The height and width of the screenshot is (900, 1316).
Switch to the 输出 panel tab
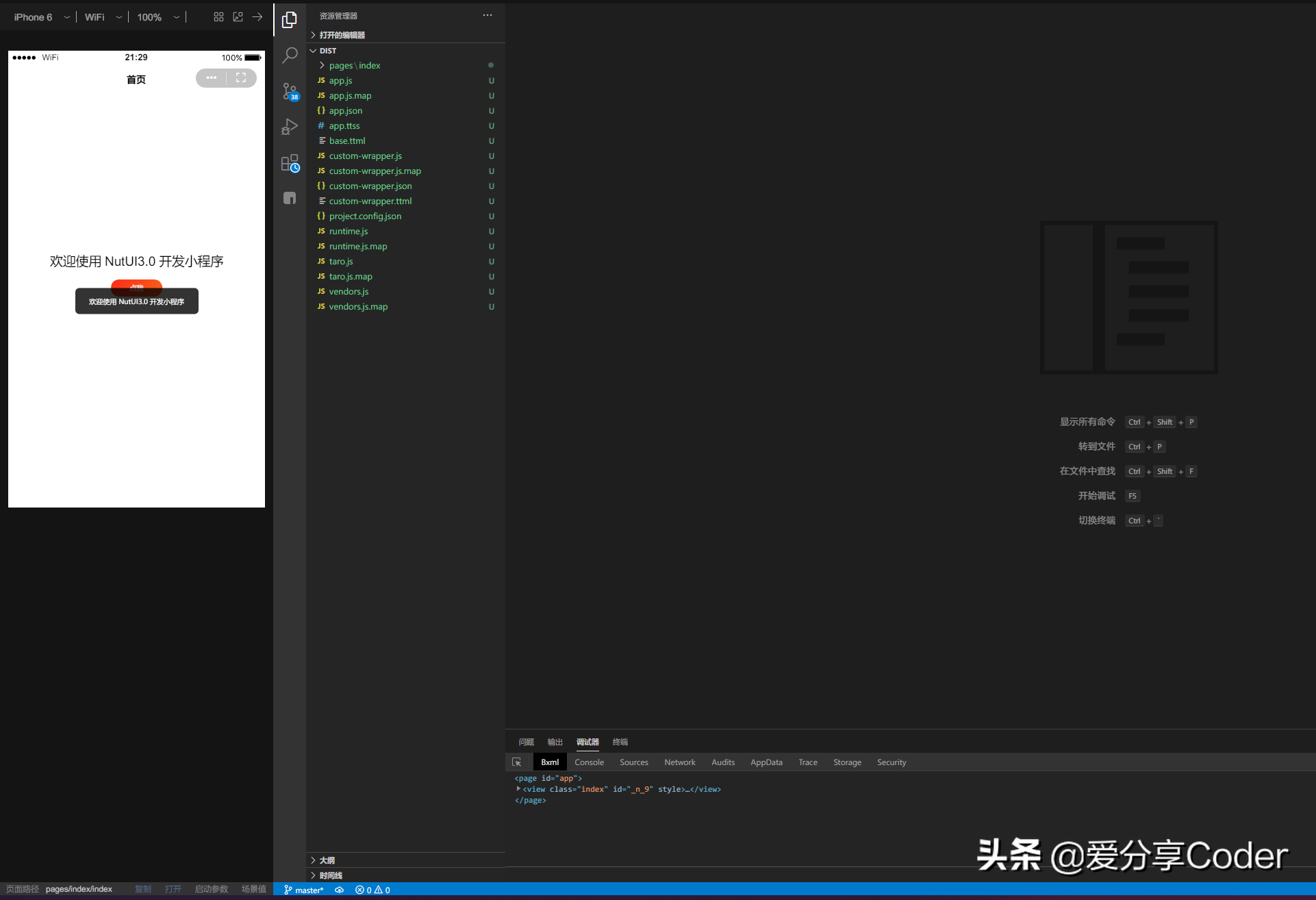(x=555, y=742)
